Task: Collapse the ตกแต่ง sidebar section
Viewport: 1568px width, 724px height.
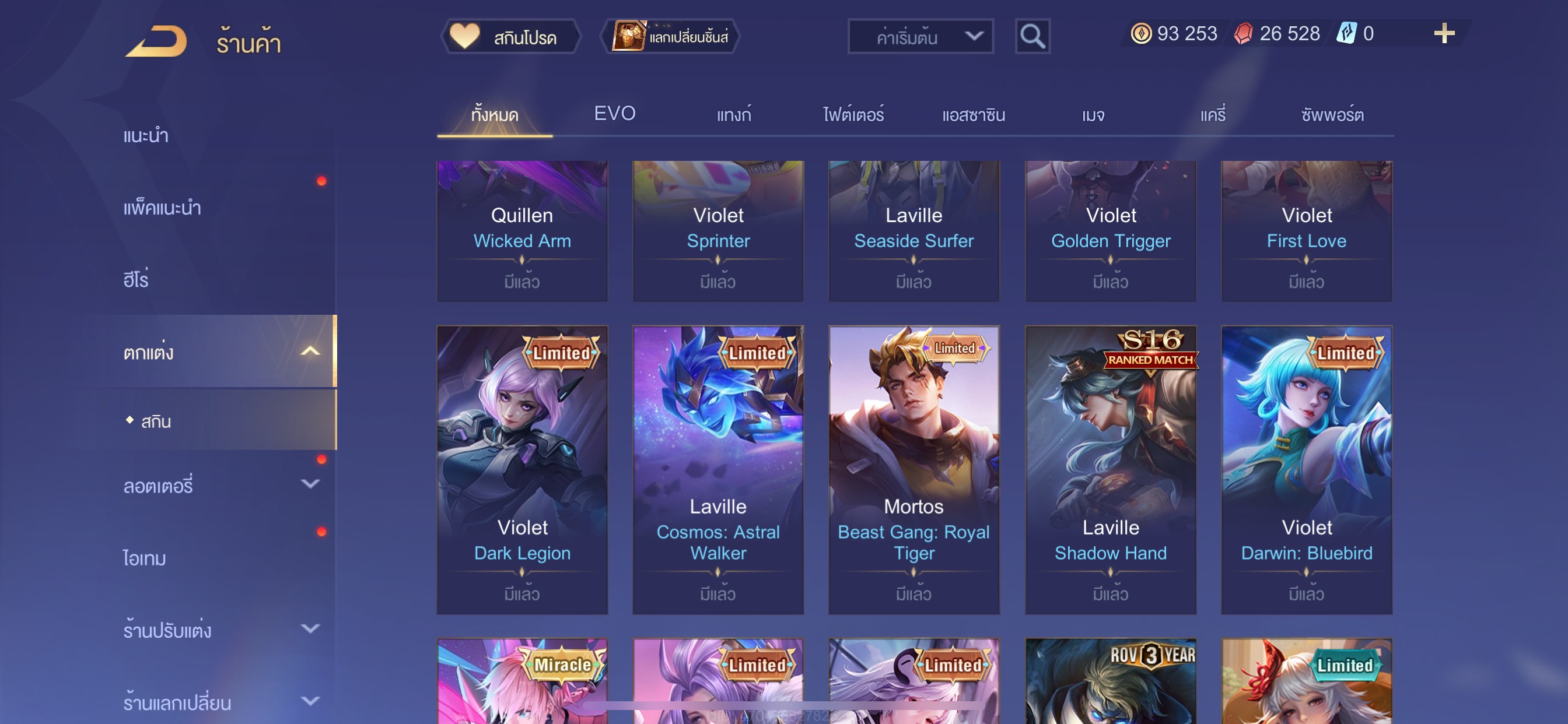Action: pyautogui.click(x=310, y=351)
